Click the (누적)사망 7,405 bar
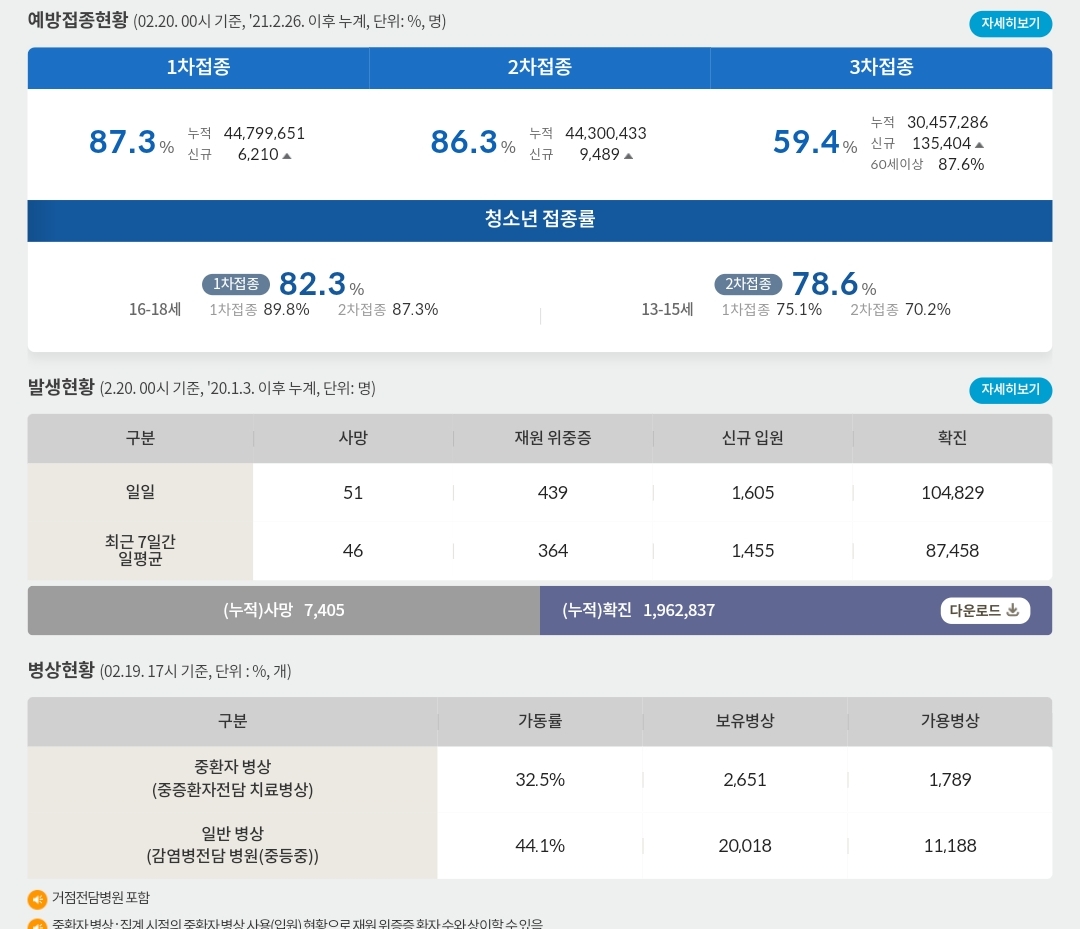The image size is (1080, 929). 284,610
